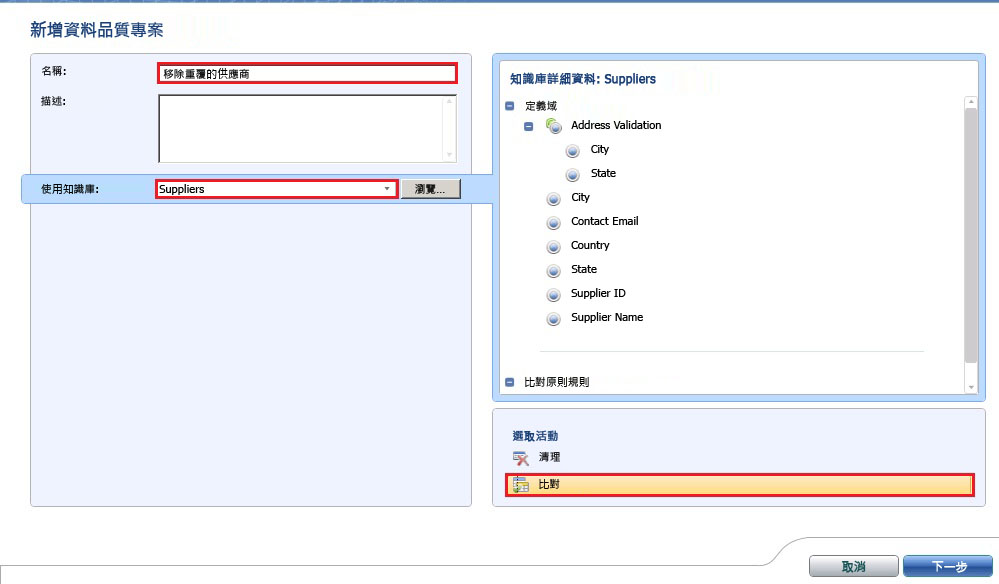
Task: Select the Address Validation composite domain icon
Action: (x=554, y=125)
